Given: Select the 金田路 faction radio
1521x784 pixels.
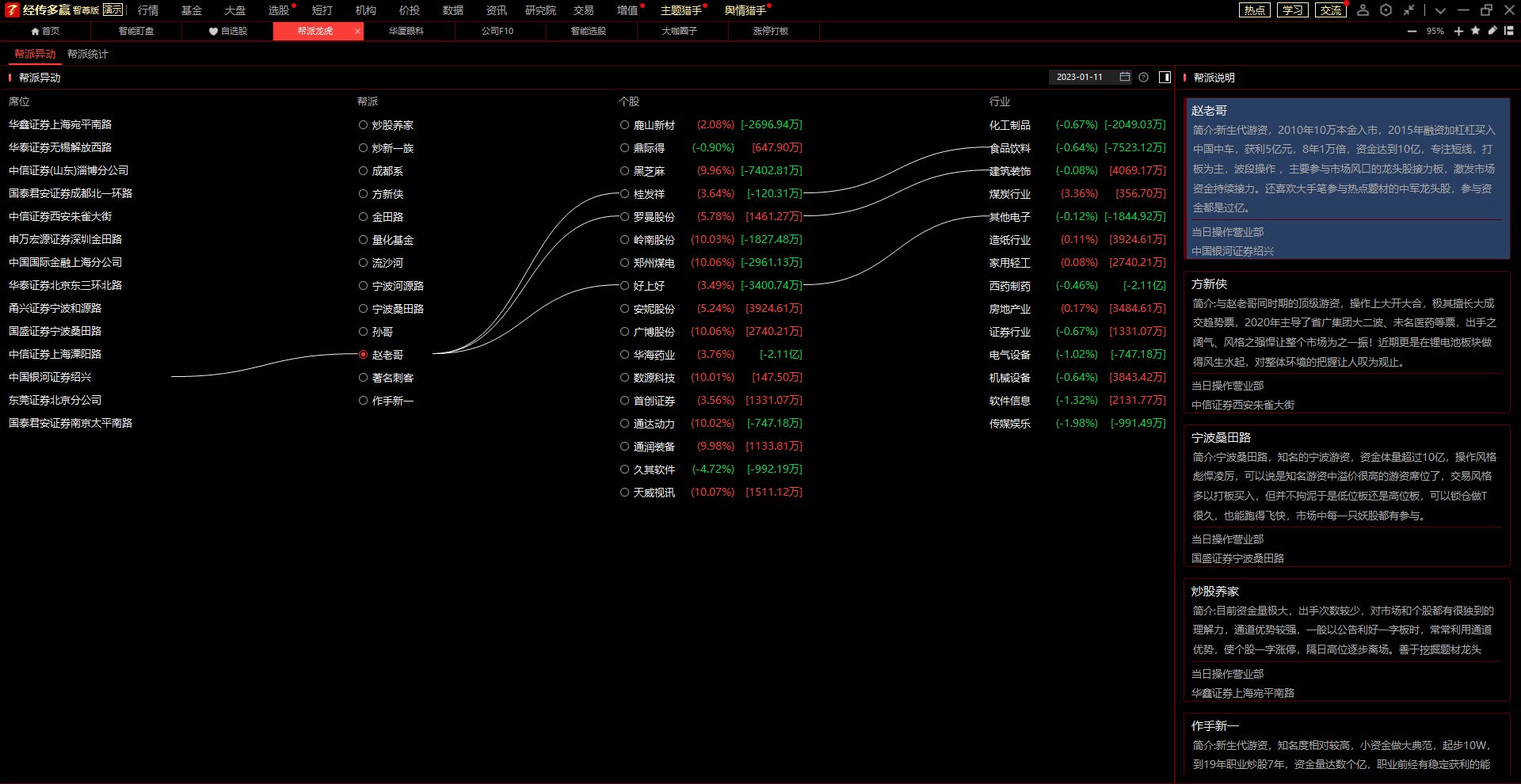Looking at the screenshot, I should click(363, 217).
